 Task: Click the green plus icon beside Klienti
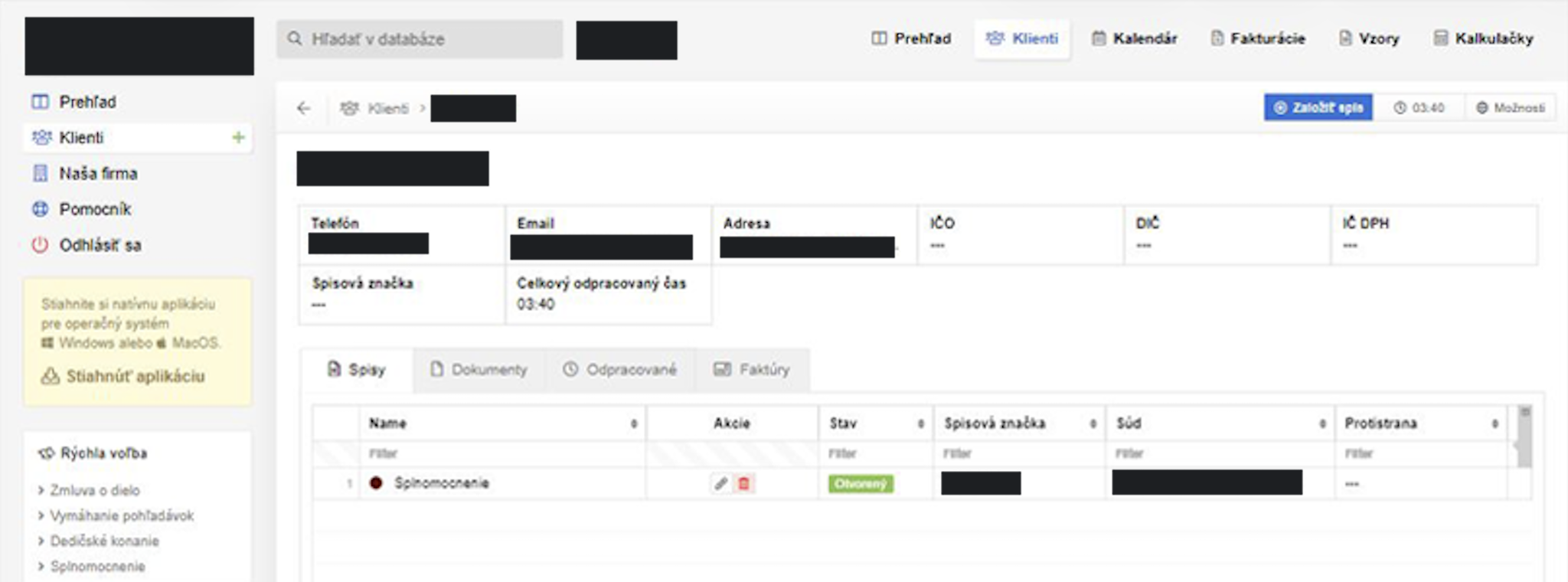pyautogui.click(x=238, y=137)
